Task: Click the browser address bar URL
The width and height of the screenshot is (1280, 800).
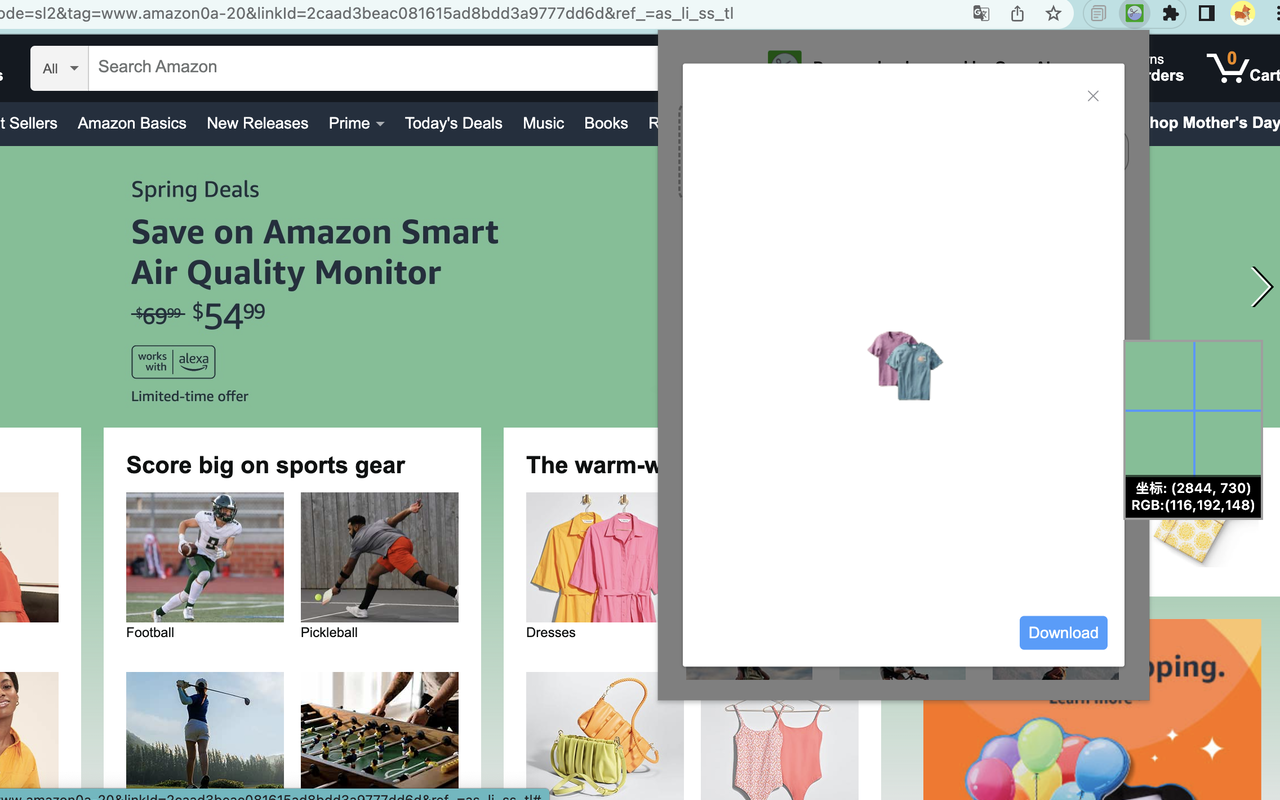Action: point(367,14)
